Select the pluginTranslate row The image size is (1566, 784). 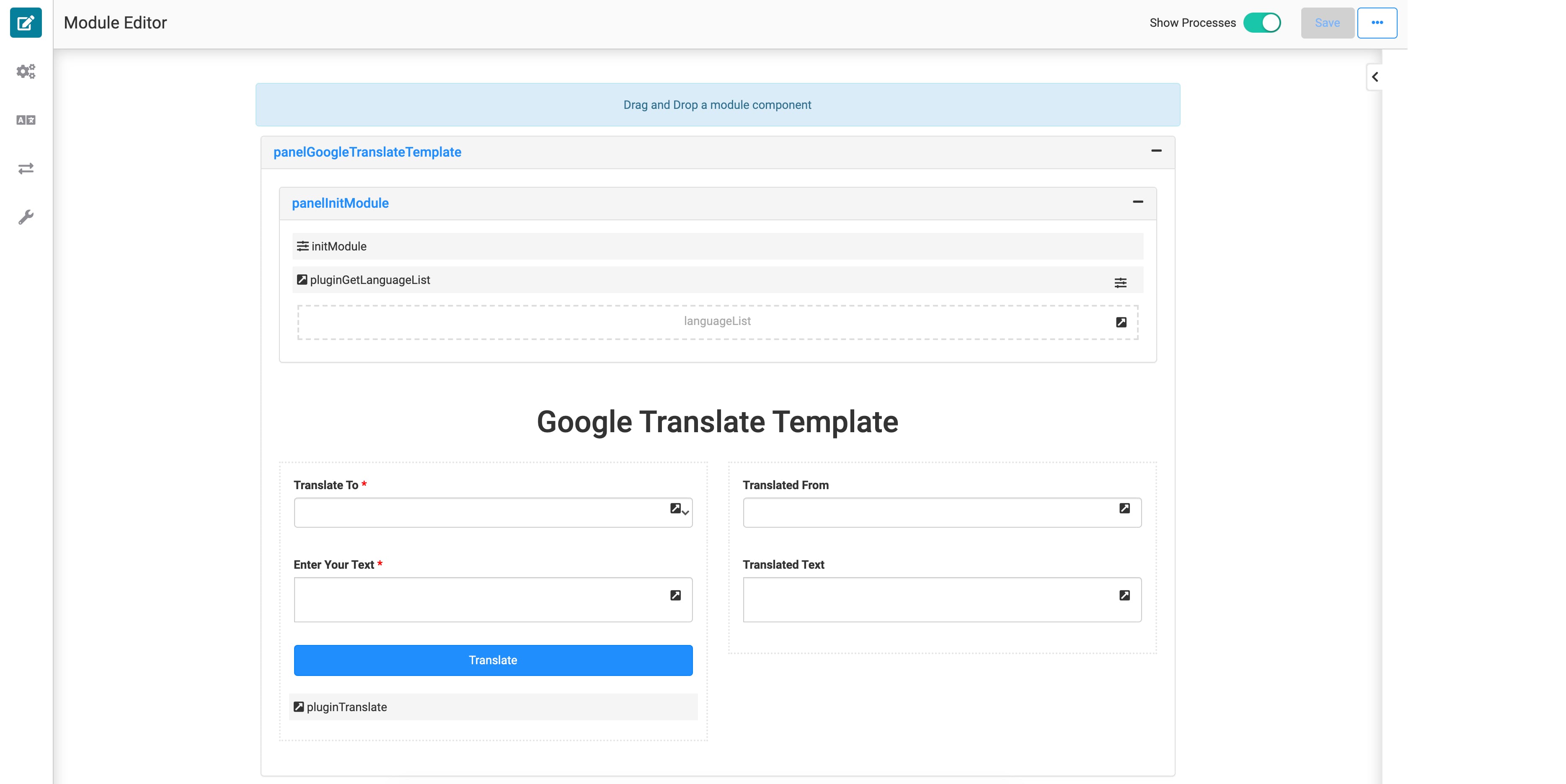pyautogui.click(x=493, y=707)
